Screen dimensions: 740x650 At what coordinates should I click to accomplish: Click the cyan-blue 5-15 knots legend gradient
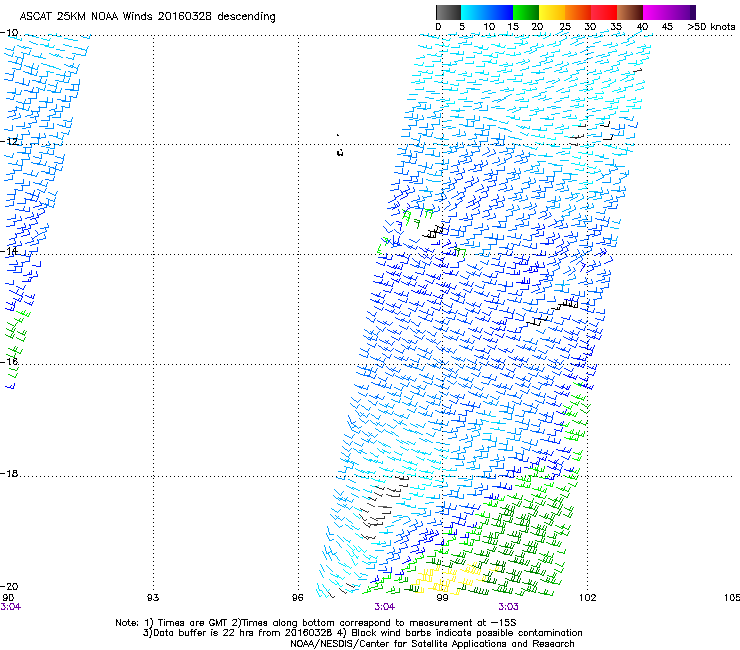click(x=487, y=12)
